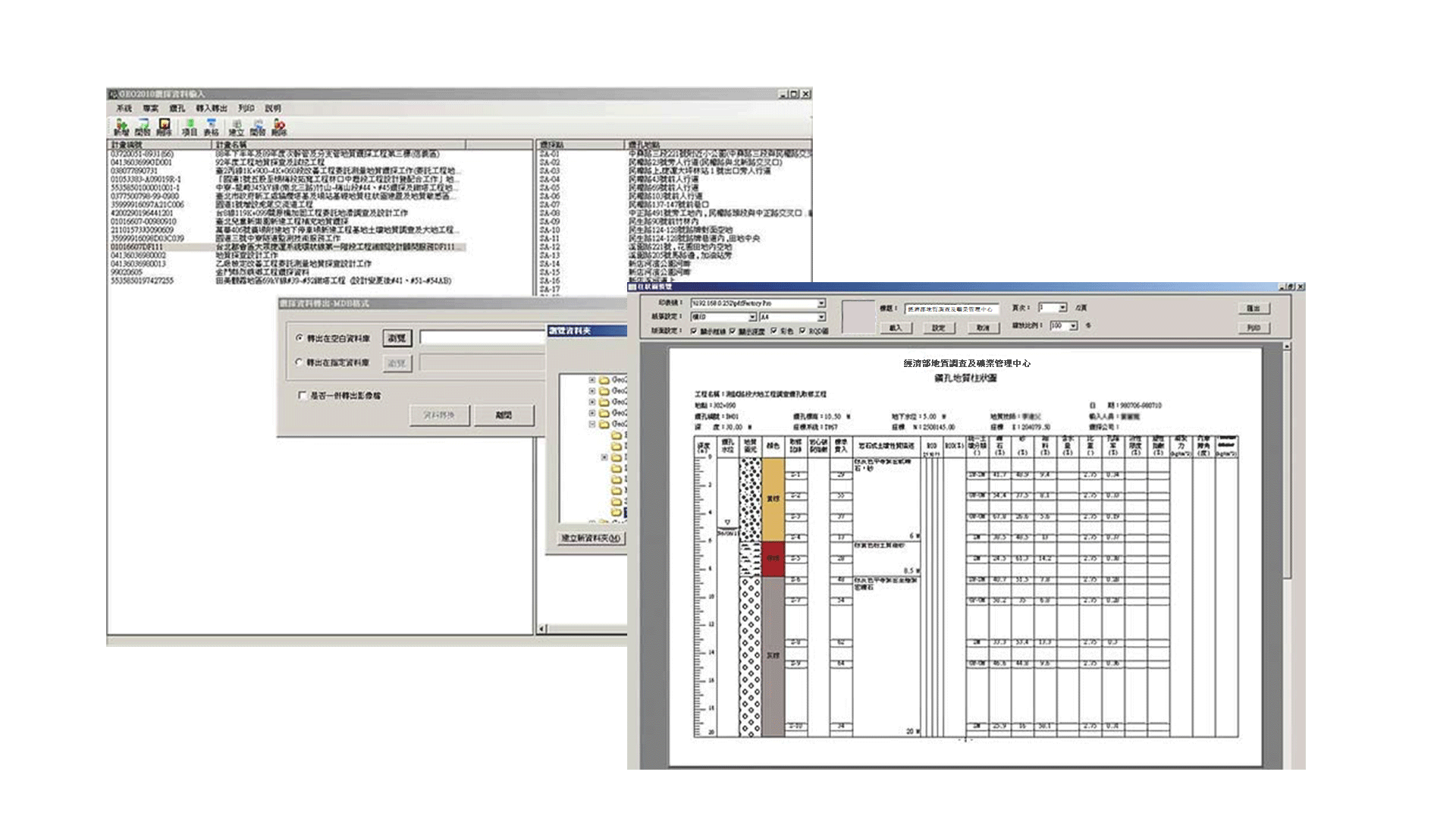Image resolution: width=1456 pixels, height=819 pixels.
Task: Click the 標題 title text field
Action: (951, 309)
